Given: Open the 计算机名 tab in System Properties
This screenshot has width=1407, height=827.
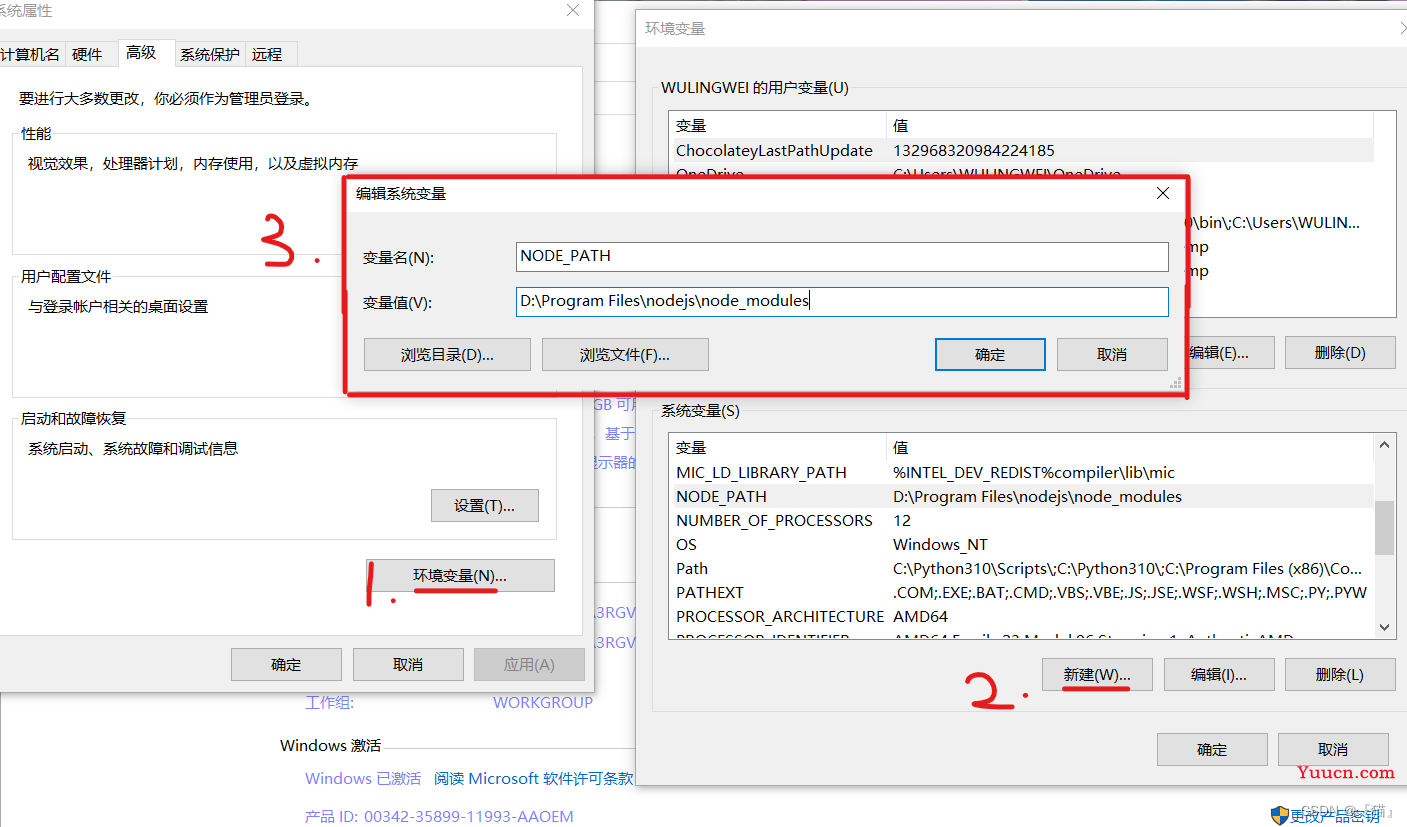Looking at the screenshot, I should tap(30, 54).
